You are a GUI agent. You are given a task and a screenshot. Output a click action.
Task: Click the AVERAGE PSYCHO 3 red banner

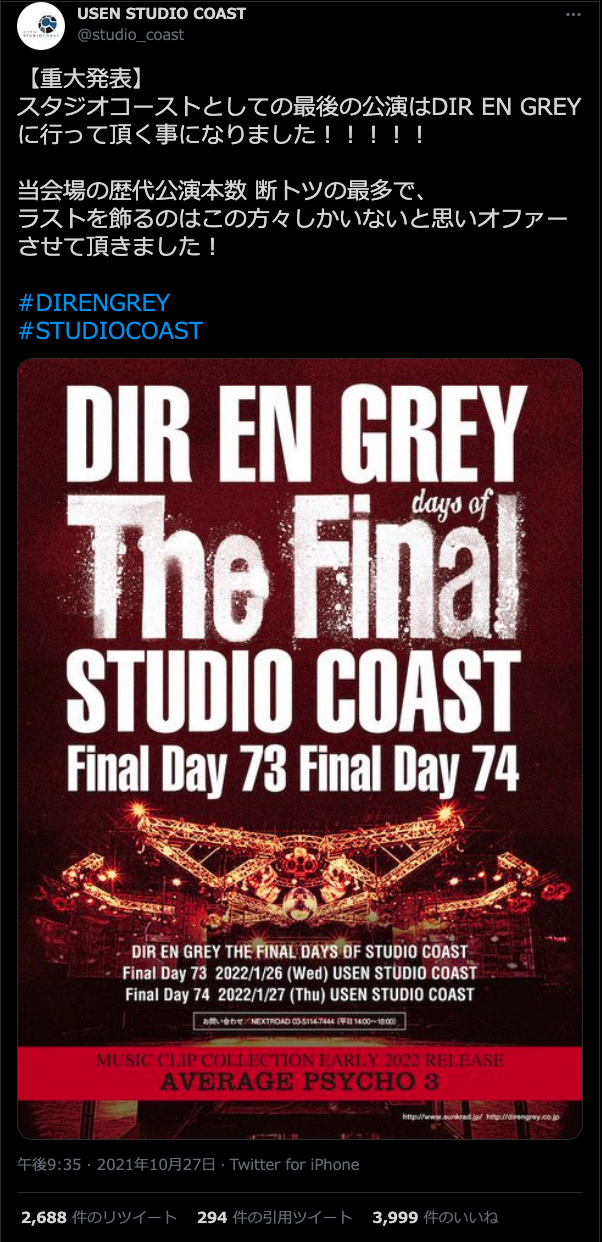point(300,1072)
